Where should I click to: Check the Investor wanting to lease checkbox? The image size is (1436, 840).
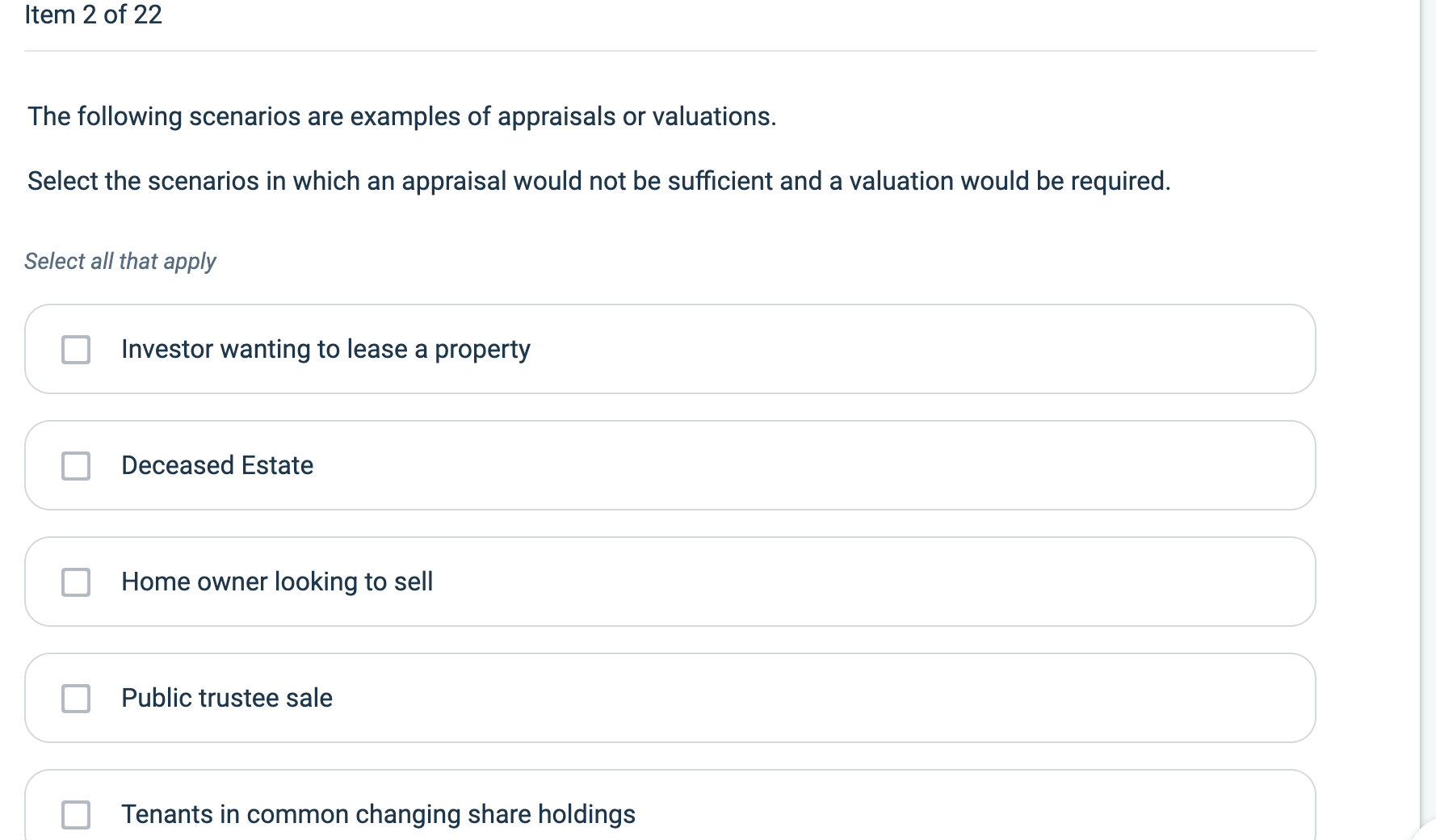[75, 349]
